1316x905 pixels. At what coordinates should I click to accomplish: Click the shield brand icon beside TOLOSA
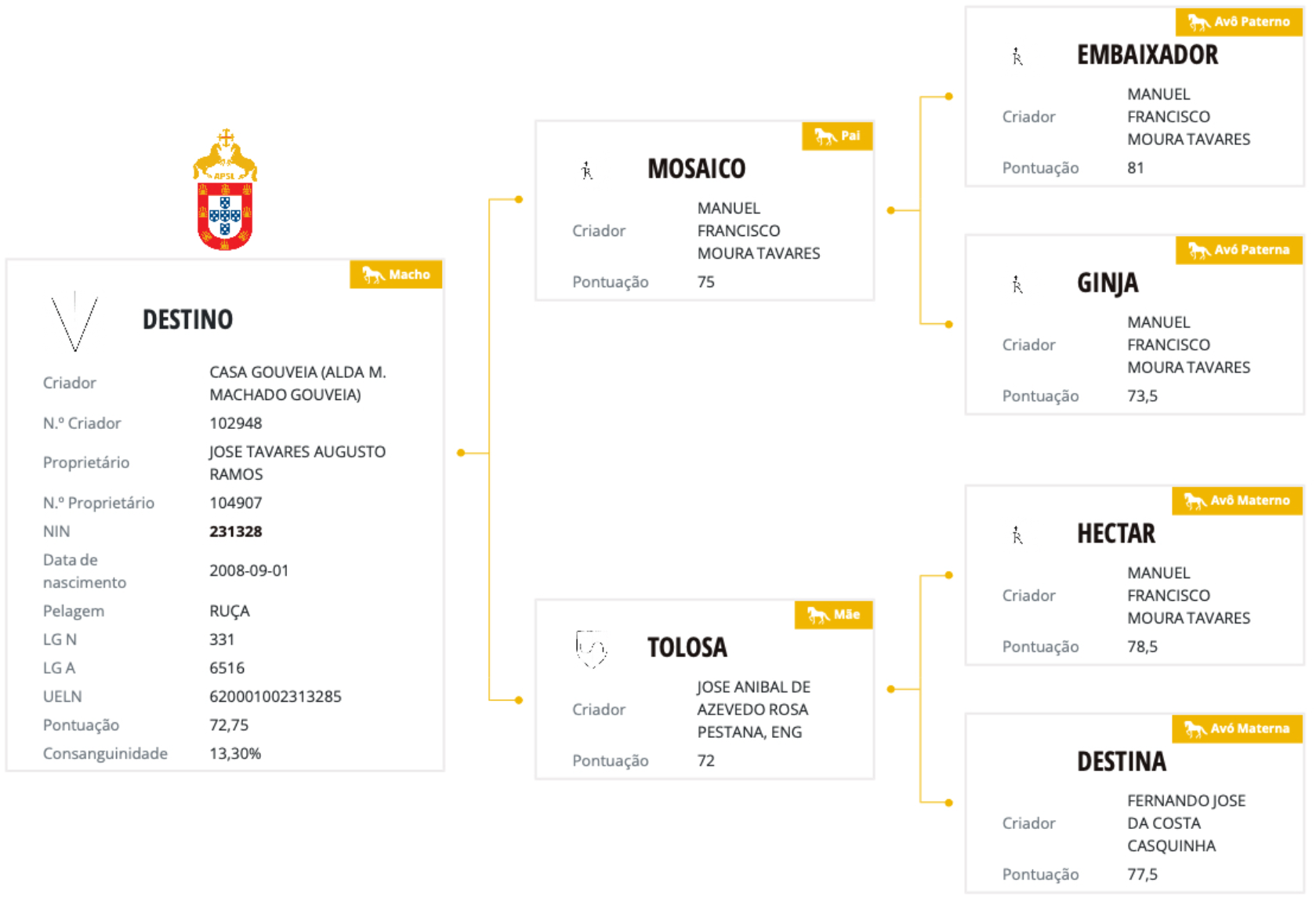coord(591,649)
